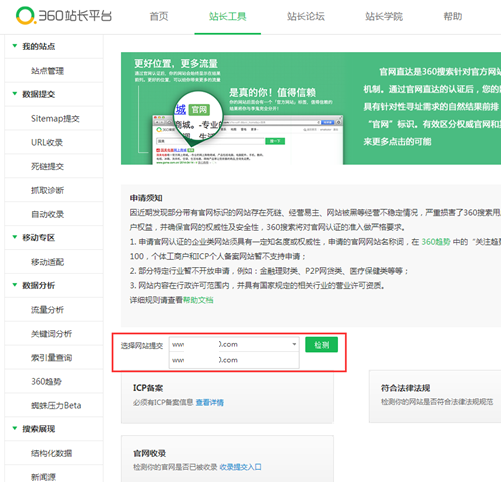Click the green 检测 button

[321, 345]
